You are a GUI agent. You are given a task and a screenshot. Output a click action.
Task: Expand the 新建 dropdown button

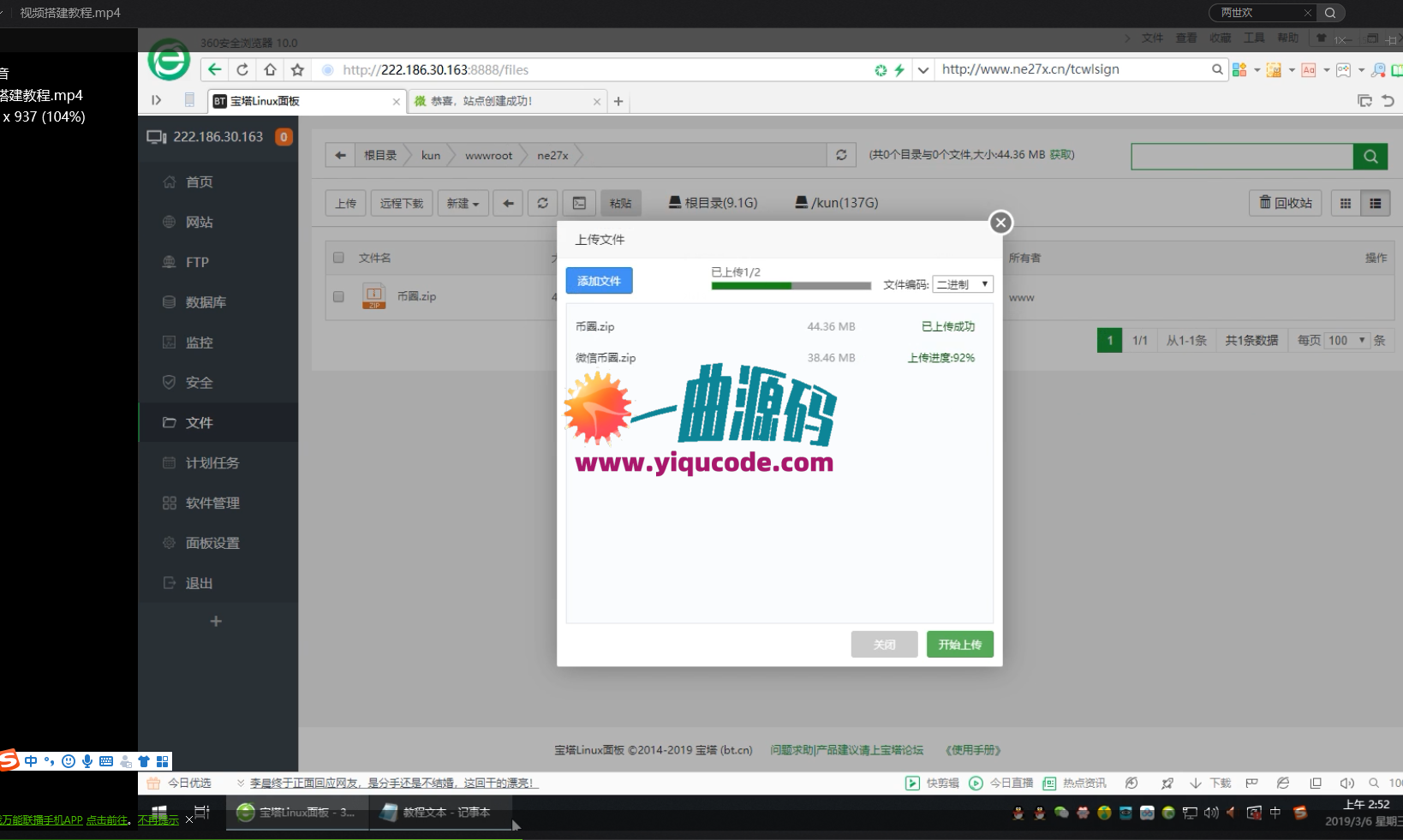pyautogui.click(x=463, y=203)
